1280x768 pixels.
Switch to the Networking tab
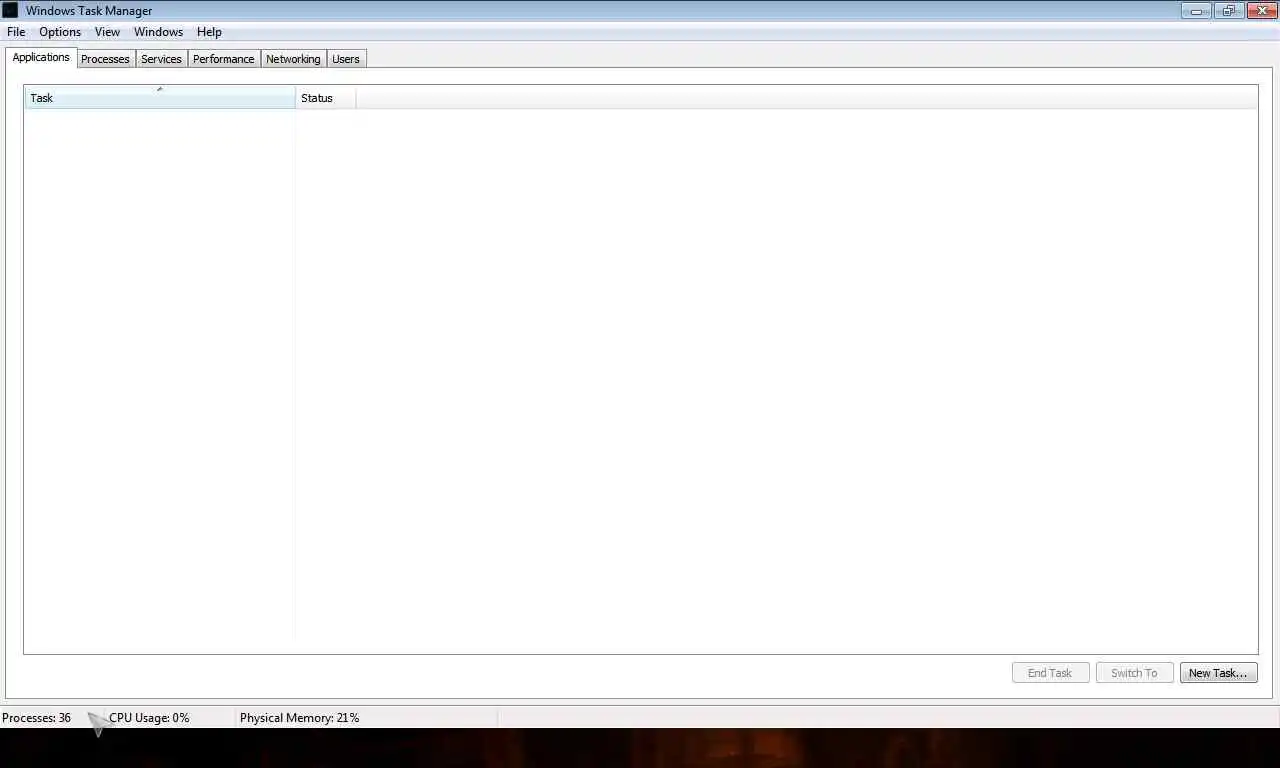[293, 59]
